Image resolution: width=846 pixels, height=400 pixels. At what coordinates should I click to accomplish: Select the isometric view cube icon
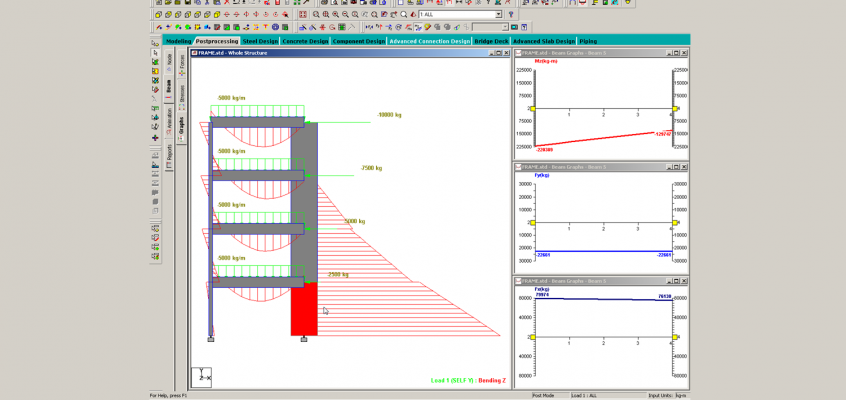[x=217, y=15]
